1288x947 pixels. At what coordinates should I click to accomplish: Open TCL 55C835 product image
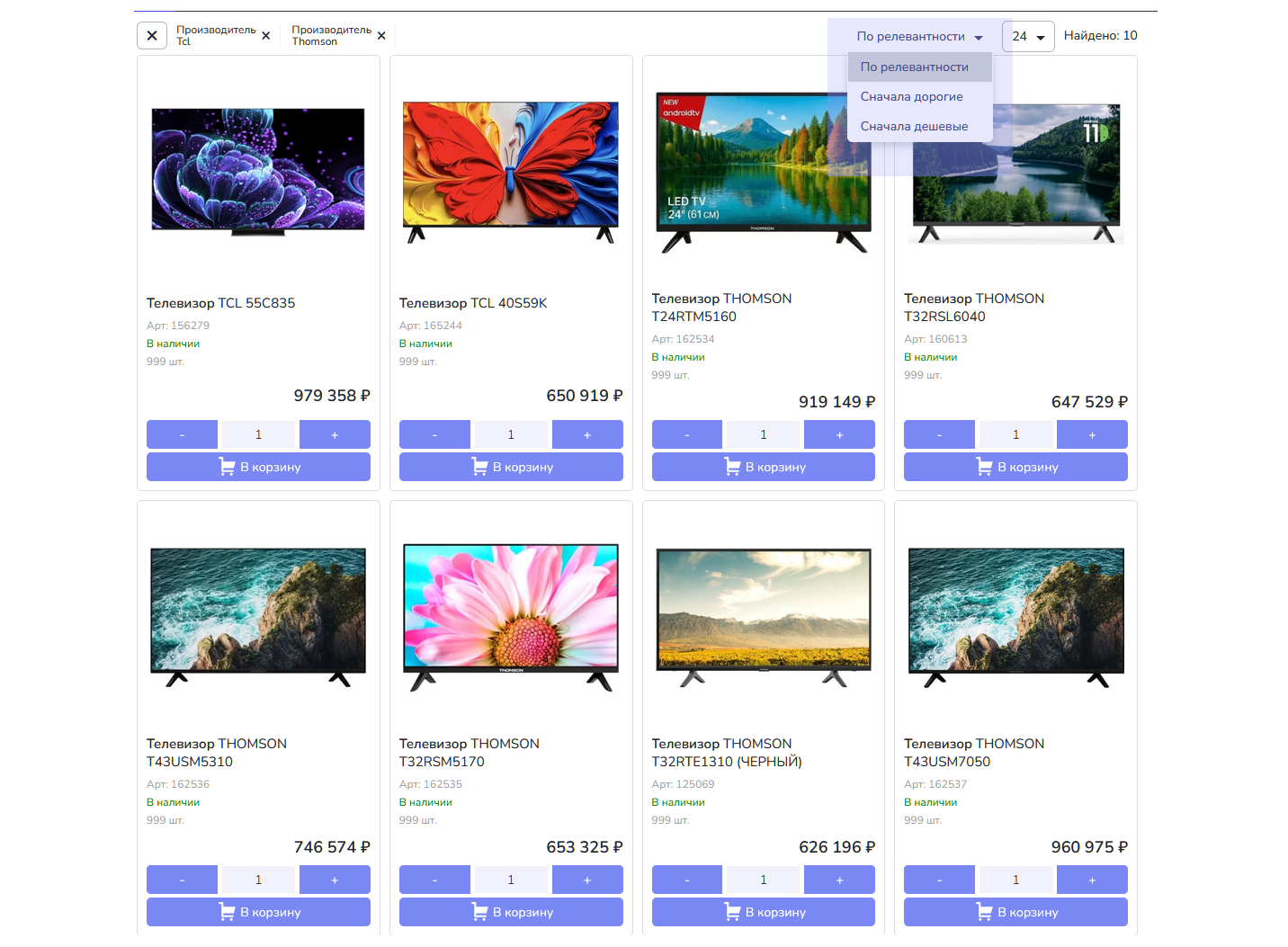(x=258, y=171)
